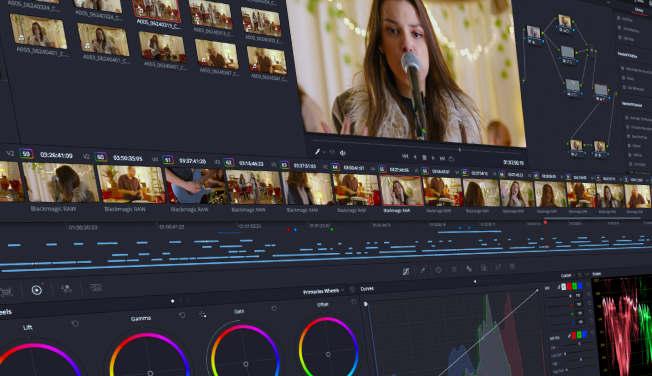Reset the Gain wheel
This screenshot has width=652, height=376.
pos(274,308)
